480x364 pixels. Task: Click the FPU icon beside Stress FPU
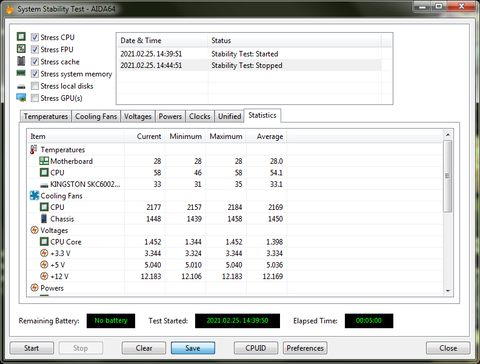coord(21,49)
